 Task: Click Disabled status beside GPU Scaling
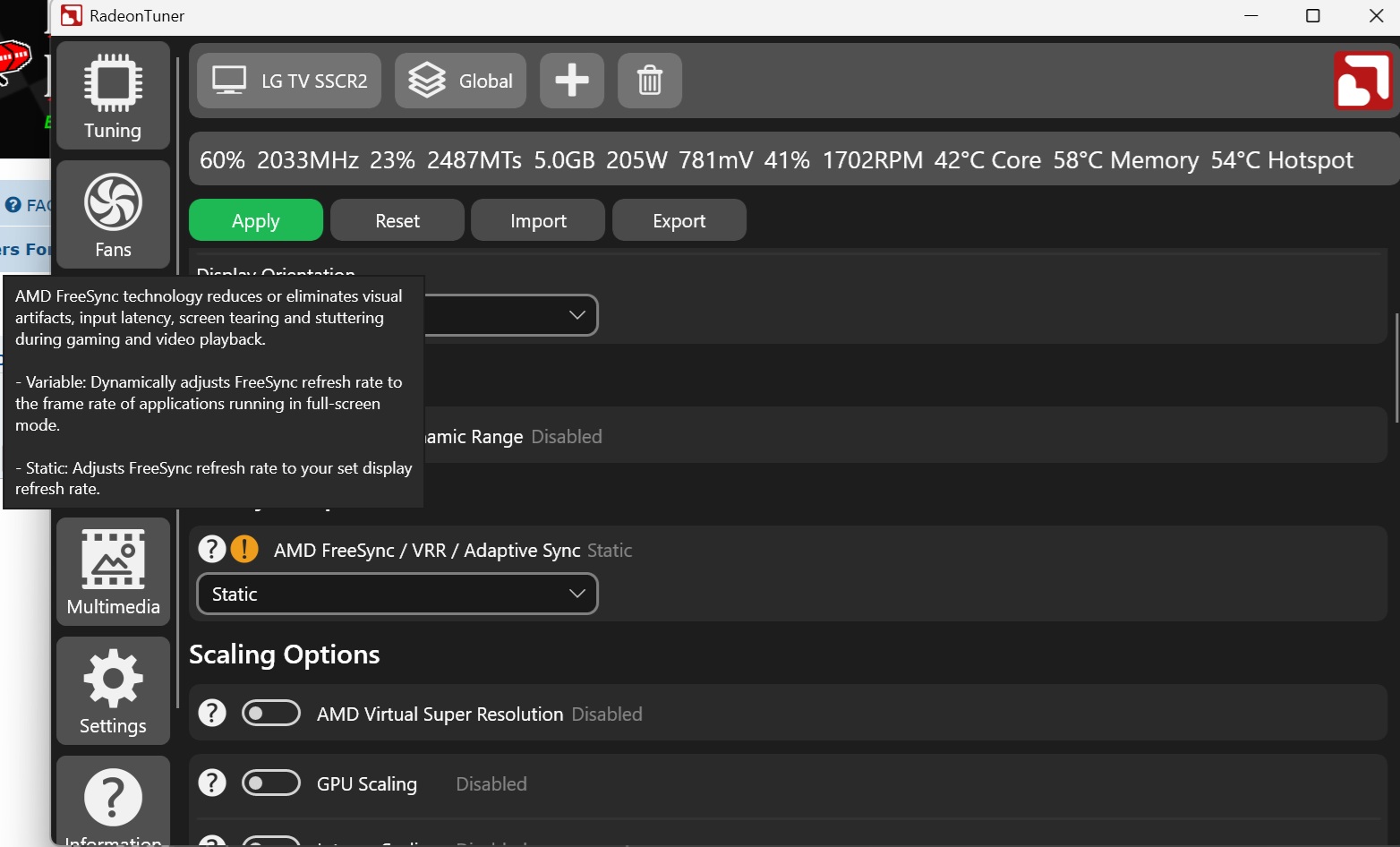pyautogui.click(x=491, y=784)
